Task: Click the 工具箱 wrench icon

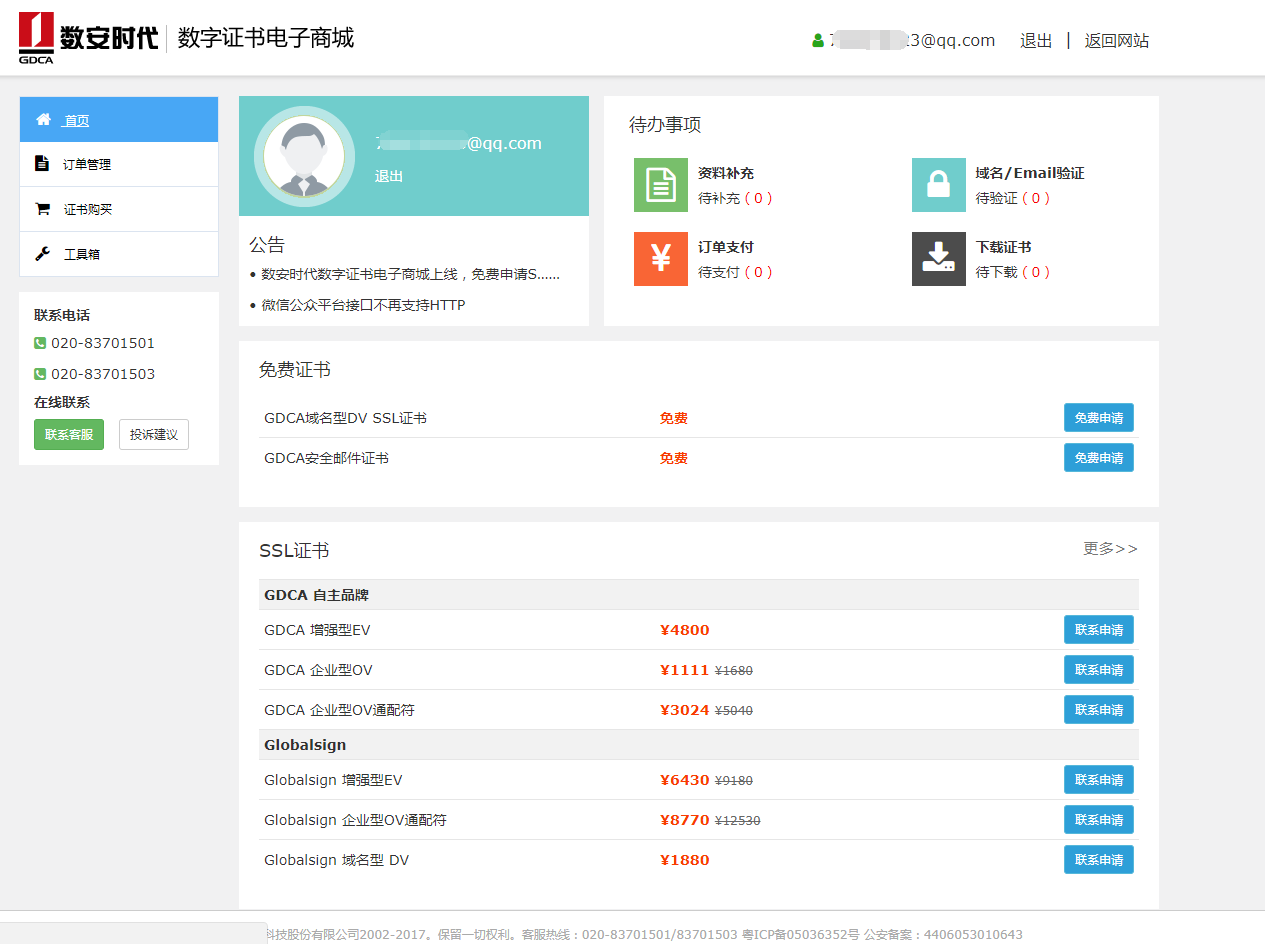Action: pos(42,253)
